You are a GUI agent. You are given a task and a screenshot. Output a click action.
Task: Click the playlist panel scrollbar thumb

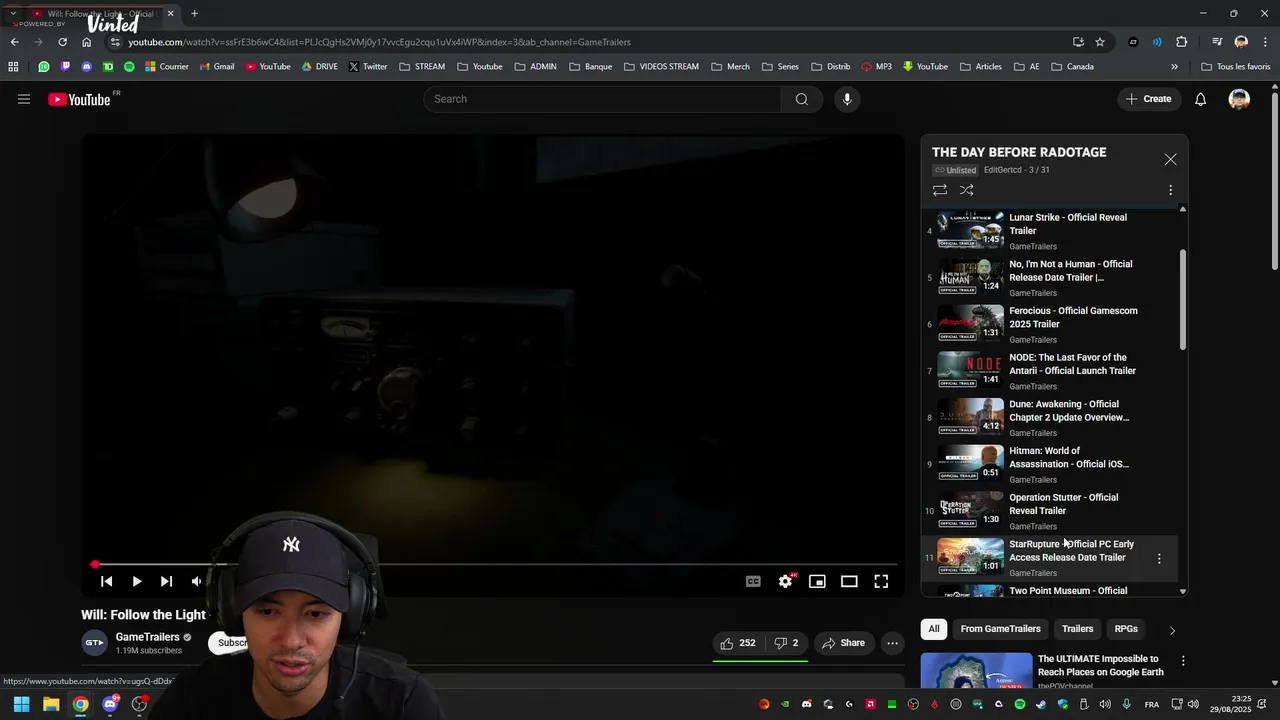(x=1183, y=300)
